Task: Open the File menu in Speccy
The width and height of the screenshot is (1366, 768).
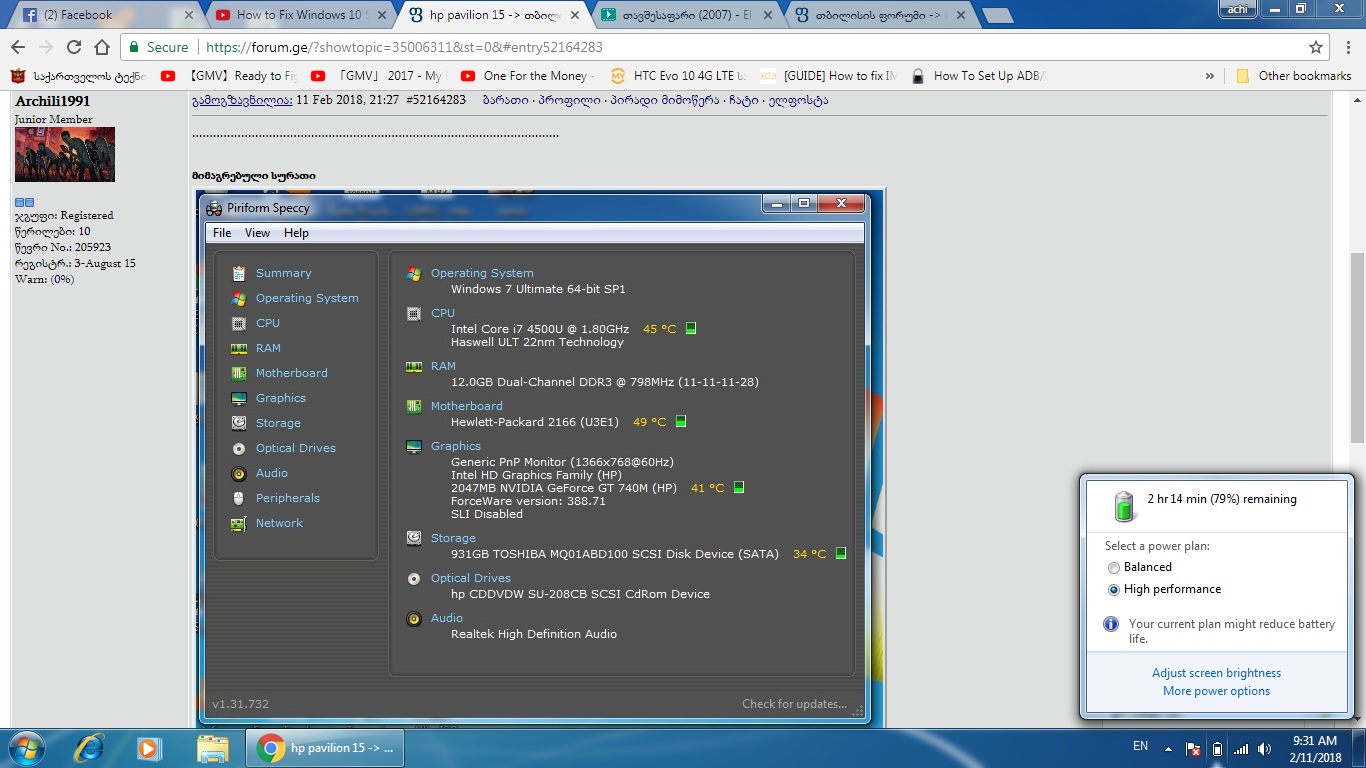Action: [222, 233]
